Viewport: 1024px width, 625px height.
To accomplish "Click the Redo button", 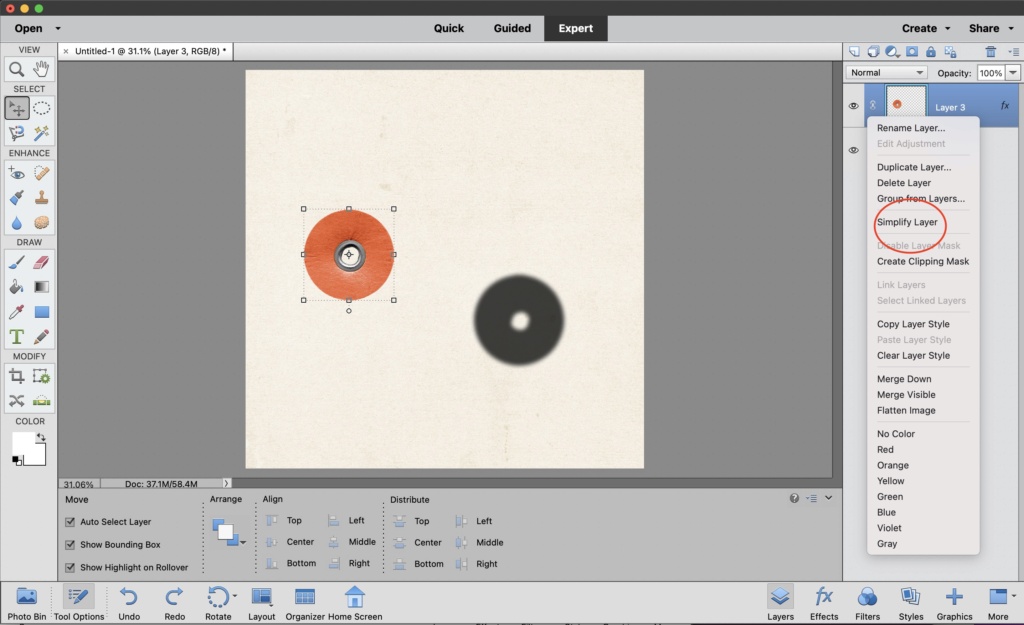I will pyautogui.click(x=174, y=603).
